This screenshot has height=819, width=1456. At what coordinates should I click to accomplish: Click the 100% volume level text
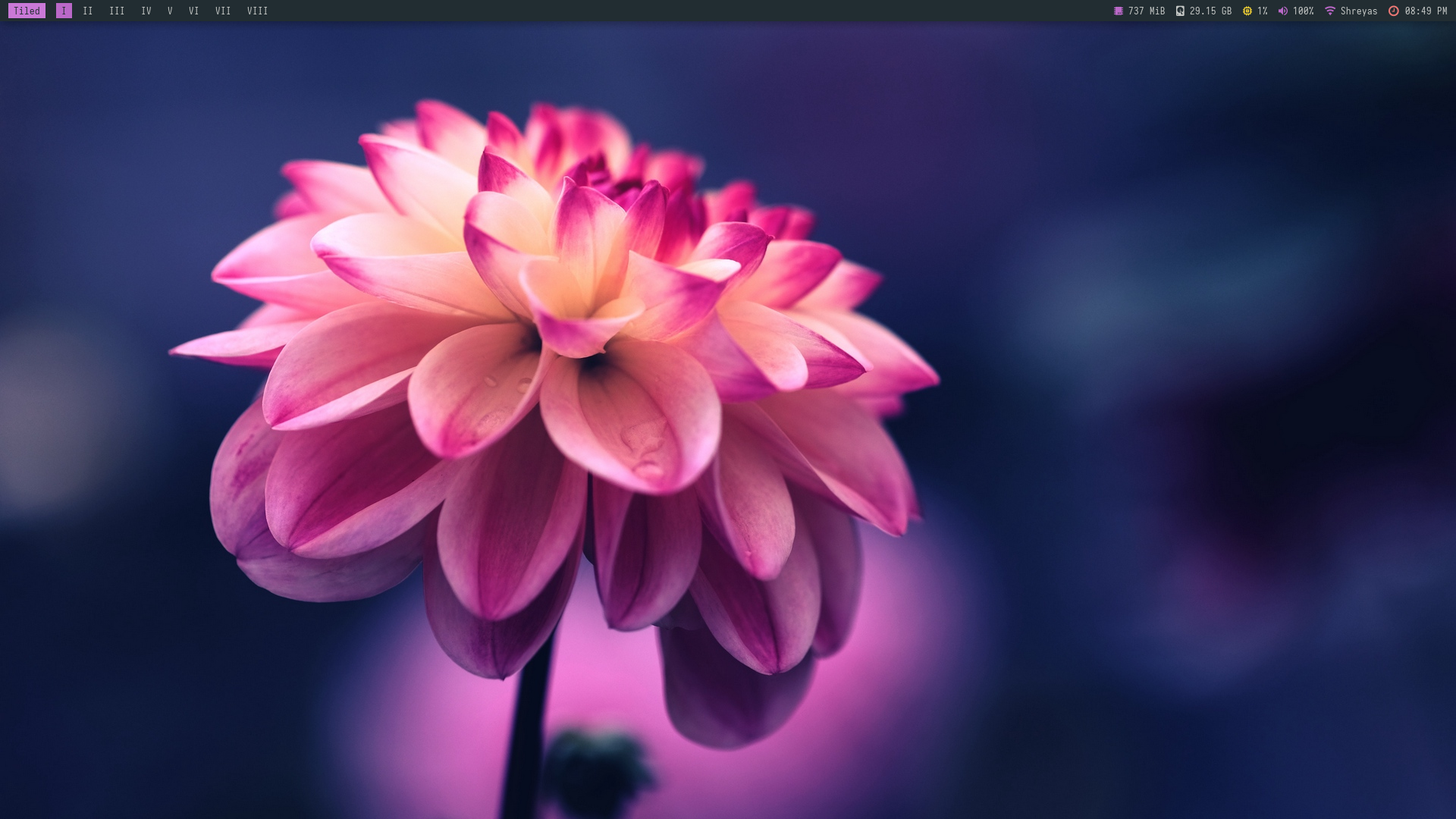1303,11
